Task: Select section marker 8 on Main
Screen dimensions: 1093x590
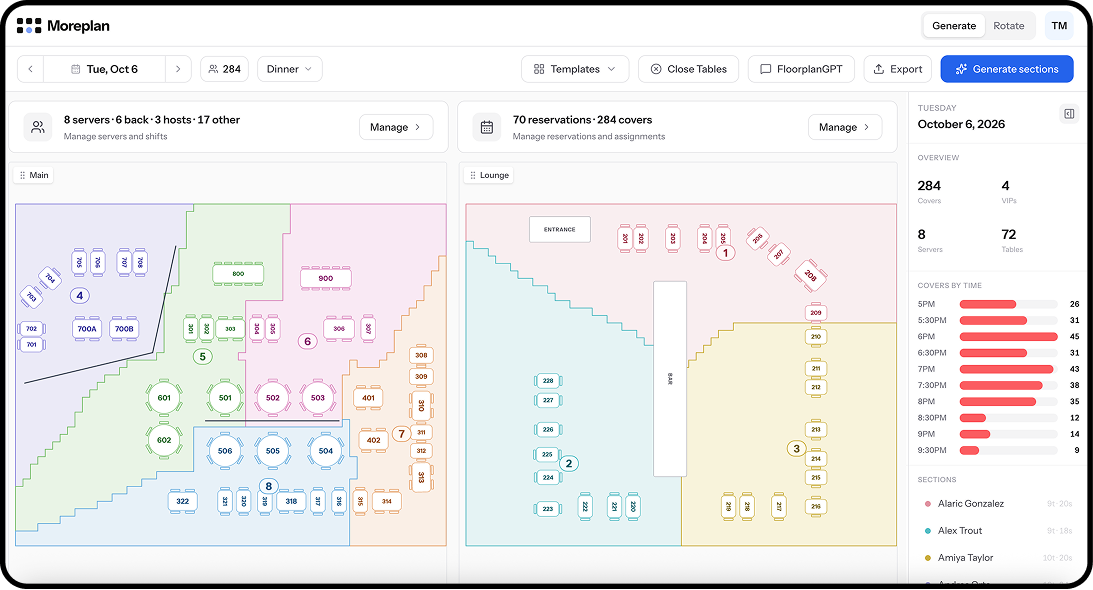Action: point(268,486)
